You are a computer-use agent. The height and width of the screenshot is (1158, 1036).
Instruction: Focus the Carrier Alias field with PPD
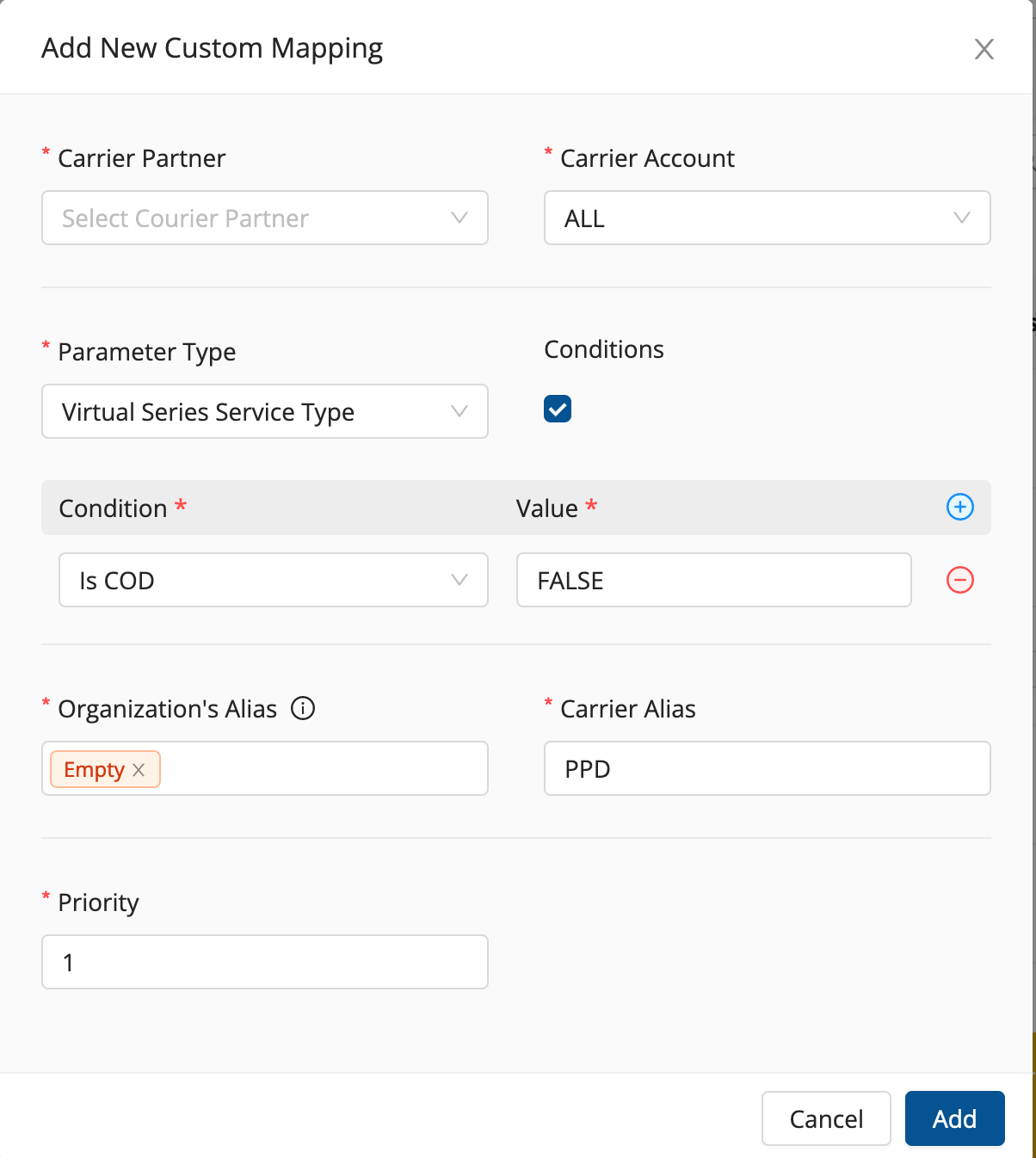(x=767, y=768)
